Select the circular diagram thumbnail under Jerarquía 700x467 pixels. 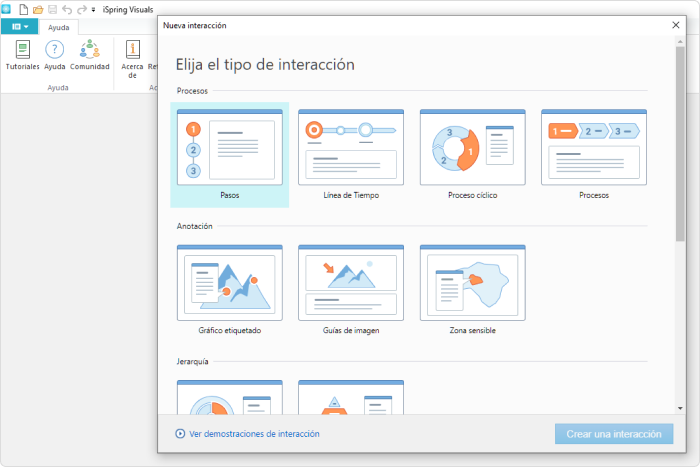tap(229, 397)
